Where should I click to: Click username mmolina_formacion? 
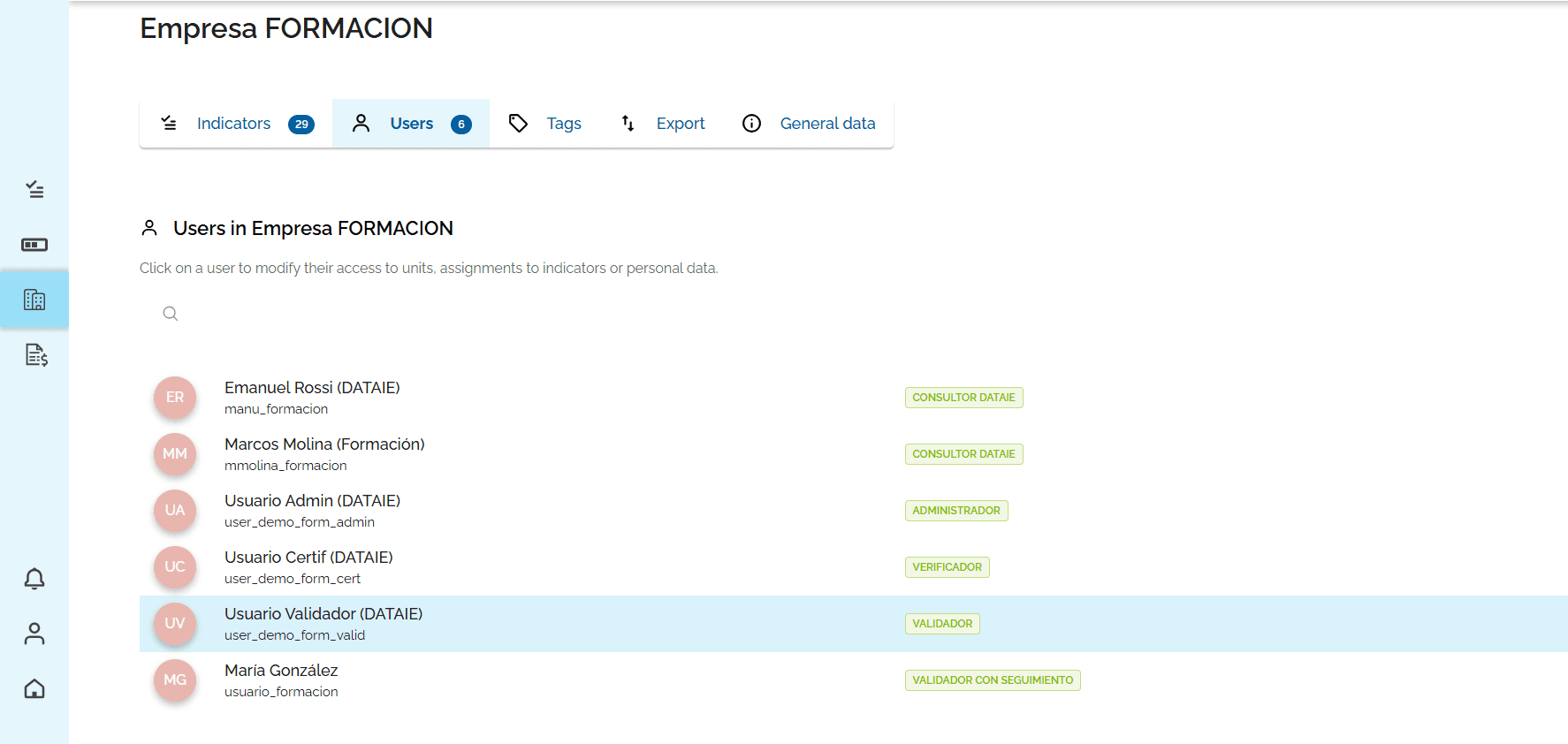coord(285,466)
